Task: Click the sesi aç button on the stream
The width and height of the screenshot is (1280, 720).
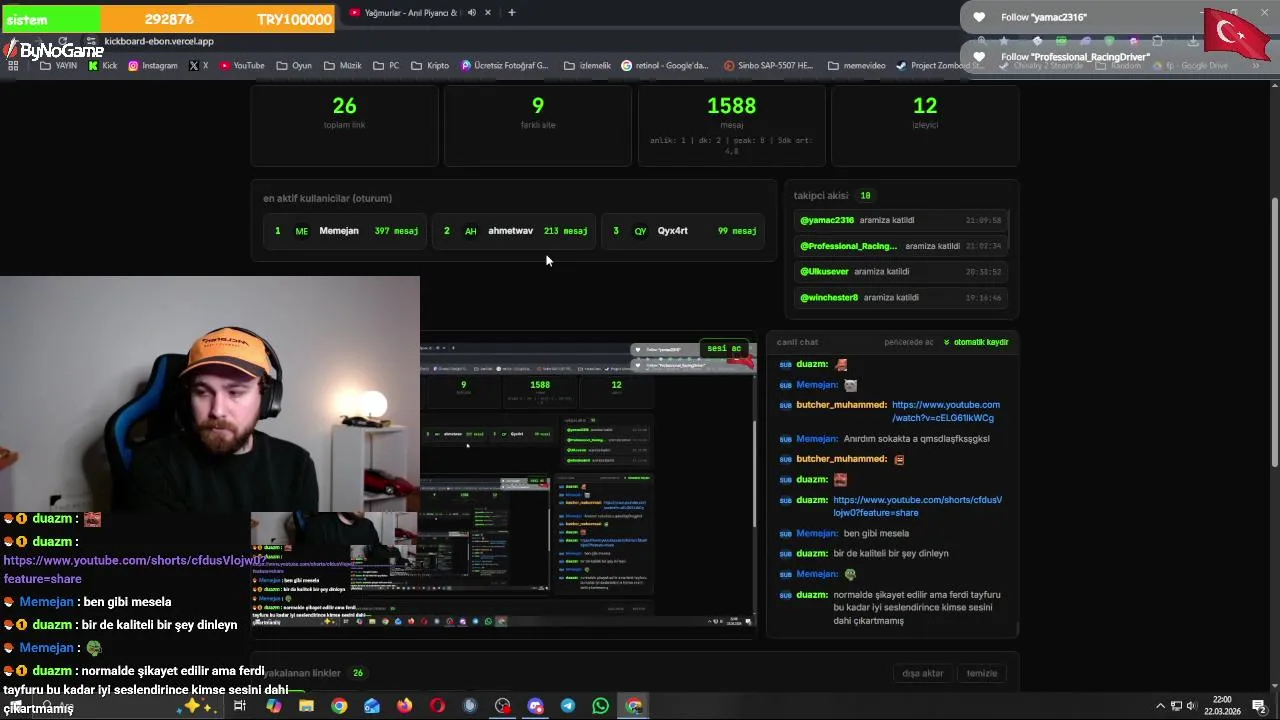Action: [x=724, y=349]
